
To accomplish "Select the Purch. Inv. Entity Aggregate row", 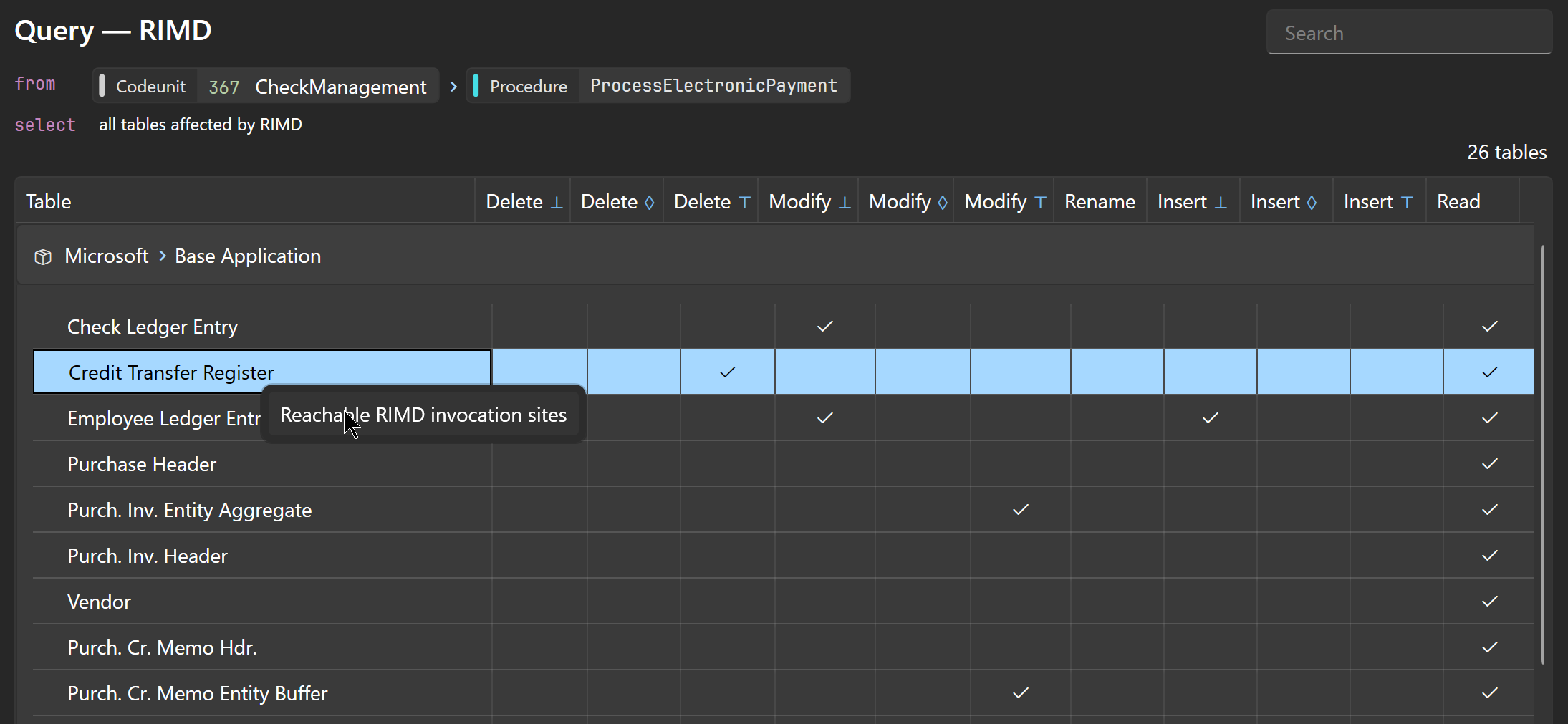I will tap(784, 510).
